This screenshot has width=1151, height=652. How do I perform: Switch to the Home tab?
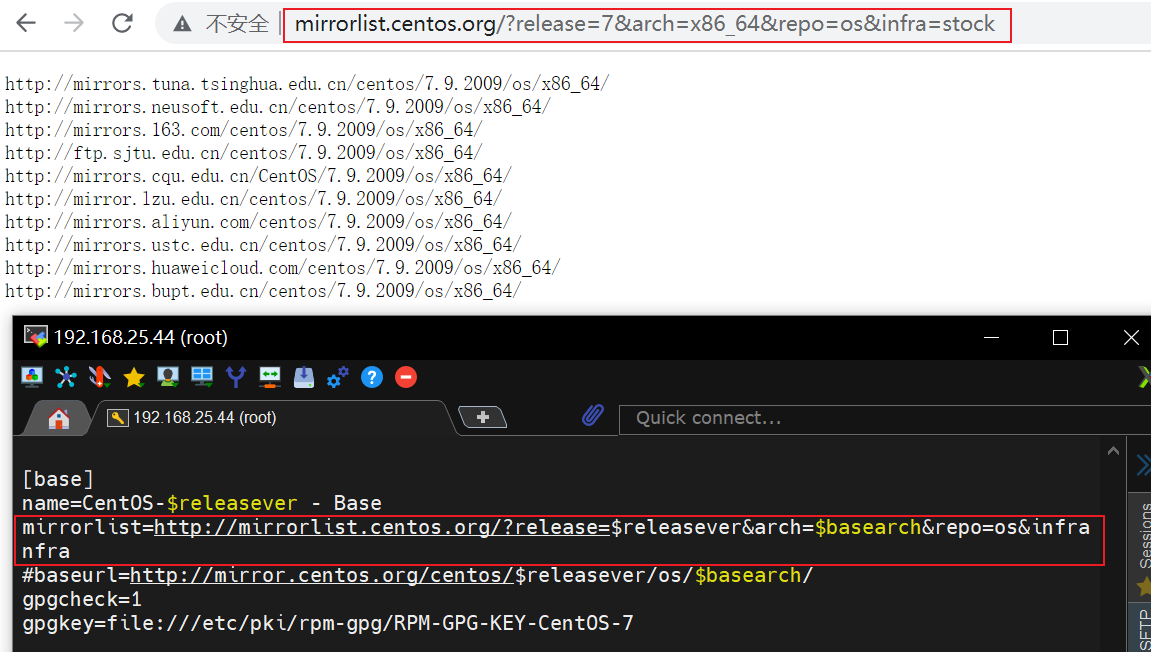[x=59, y=418]
